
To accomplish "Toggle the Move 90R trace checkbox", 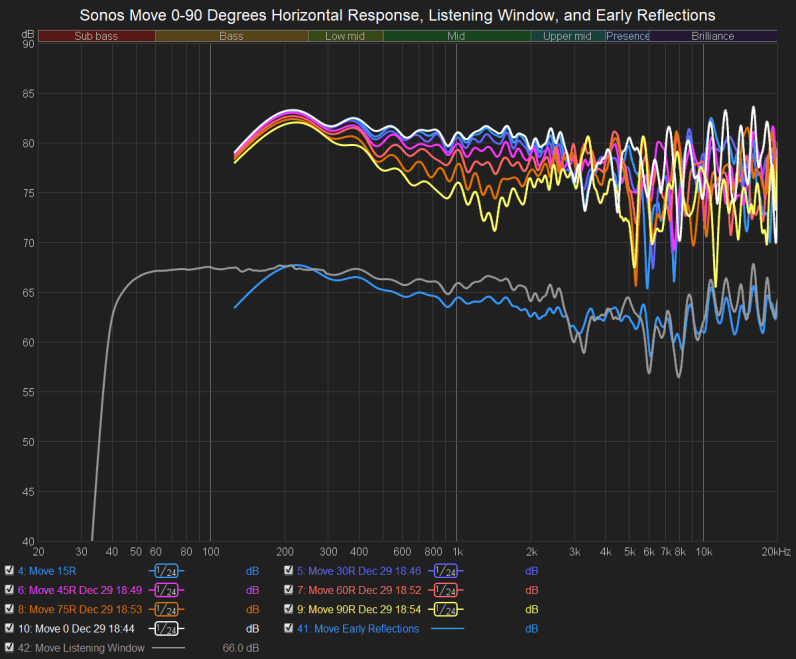I will (x=288, y=609).
